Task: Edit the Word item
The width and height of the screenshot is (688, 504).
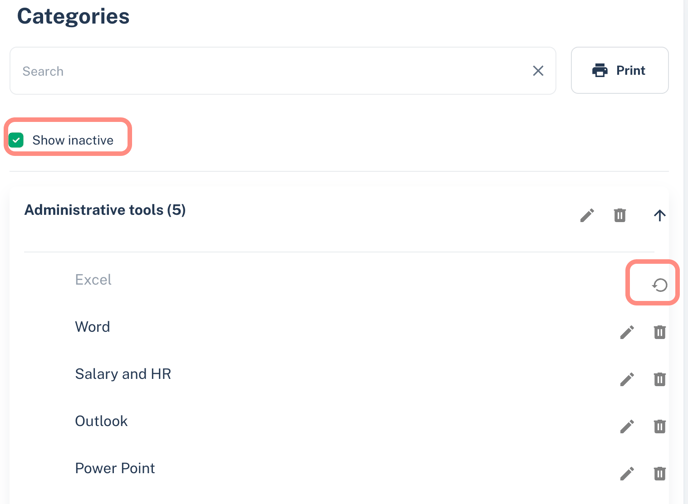Action: [x=627, y=332]
